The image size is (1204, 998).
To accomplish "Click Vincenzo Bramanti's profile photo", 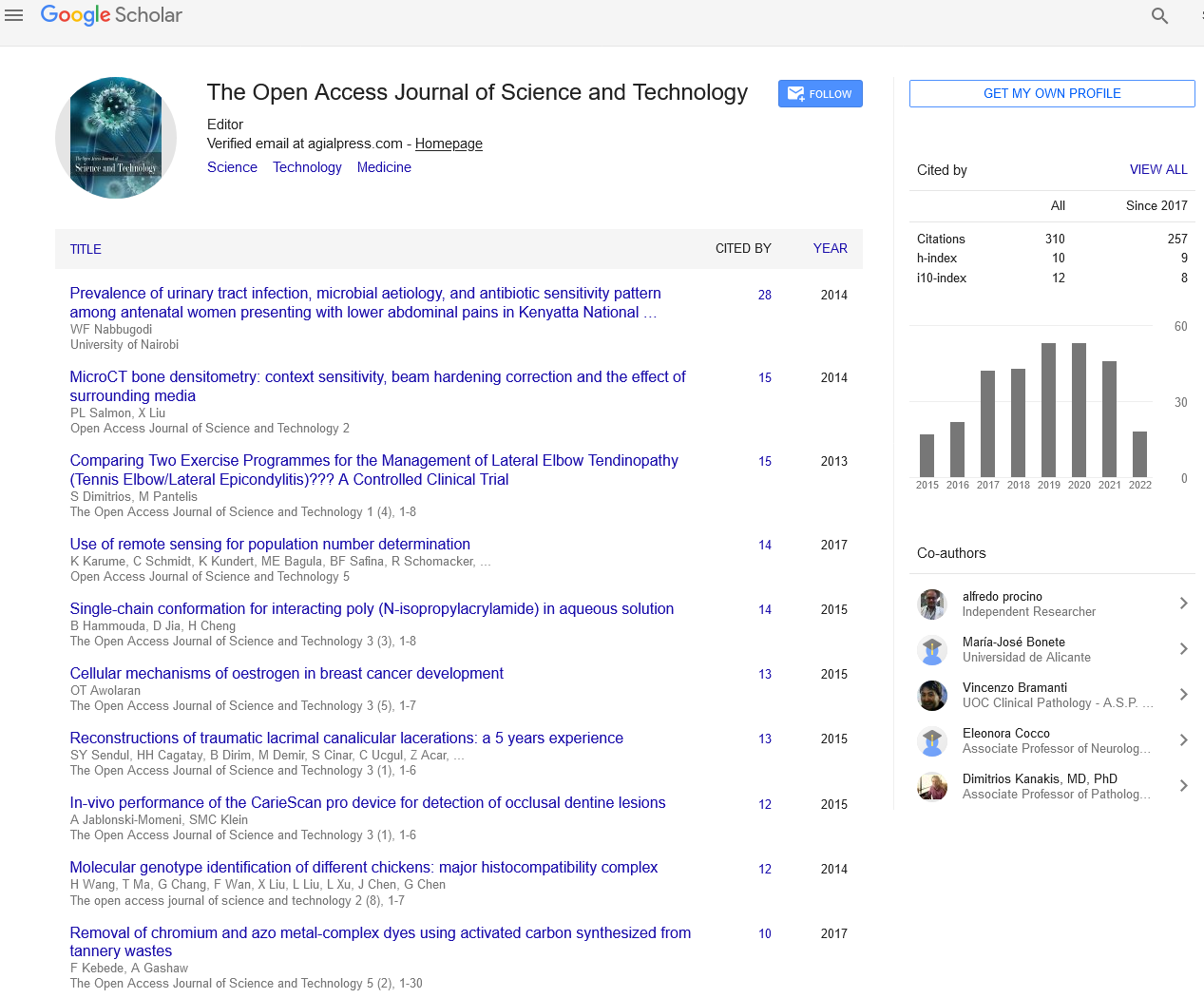I will click(x=932, y=696).
